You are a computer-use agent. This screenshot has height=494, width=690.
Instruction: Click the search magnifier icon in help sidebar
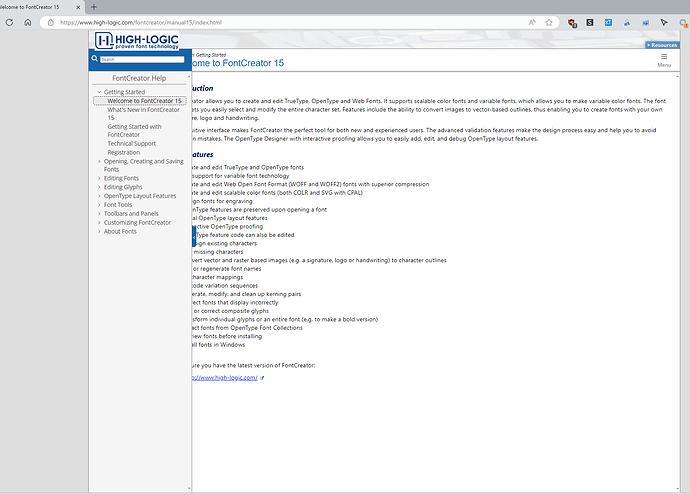[95, 59]
